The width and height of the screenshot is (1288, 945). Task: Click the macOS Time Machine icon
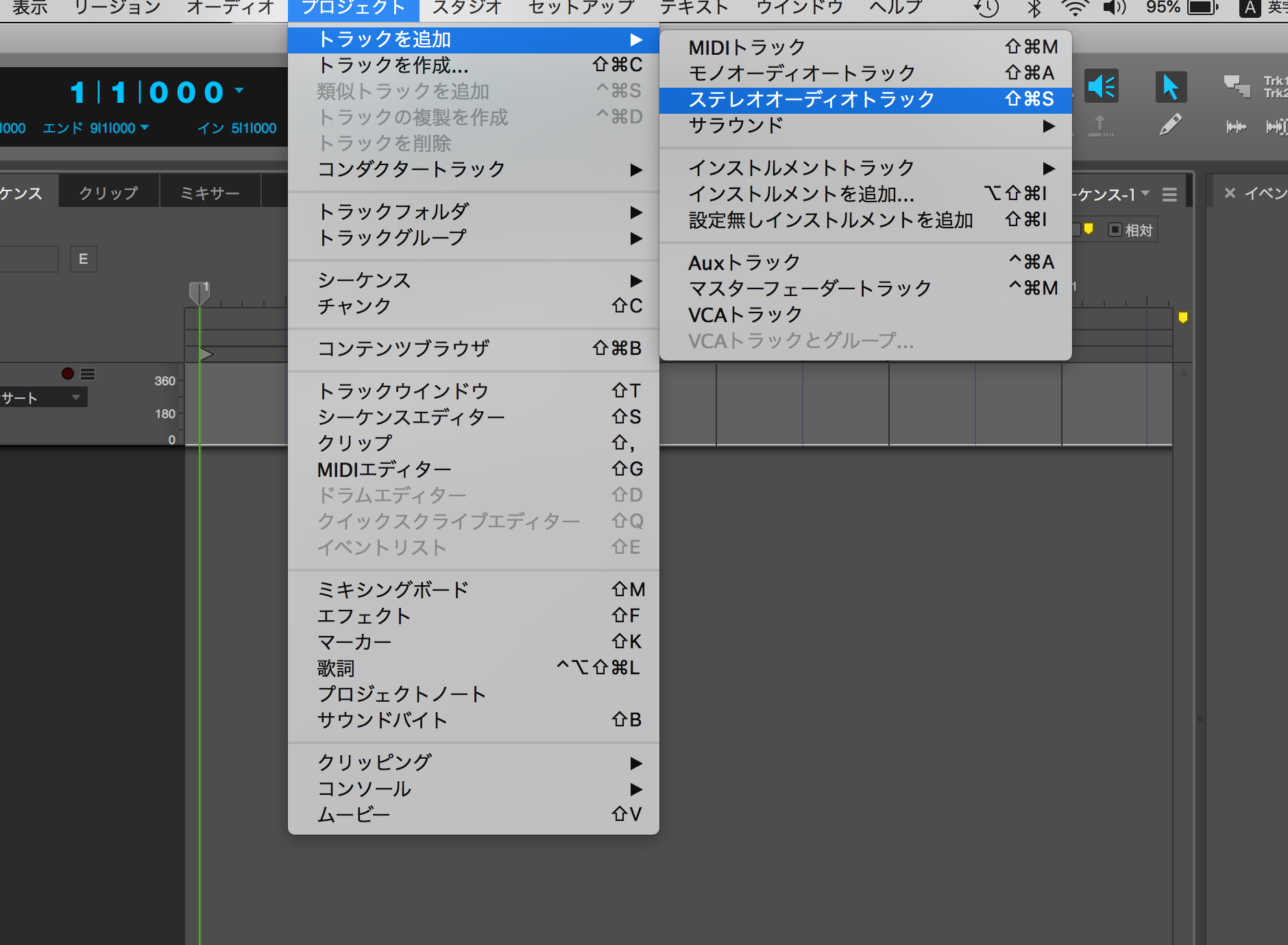(x=986, y=8)
